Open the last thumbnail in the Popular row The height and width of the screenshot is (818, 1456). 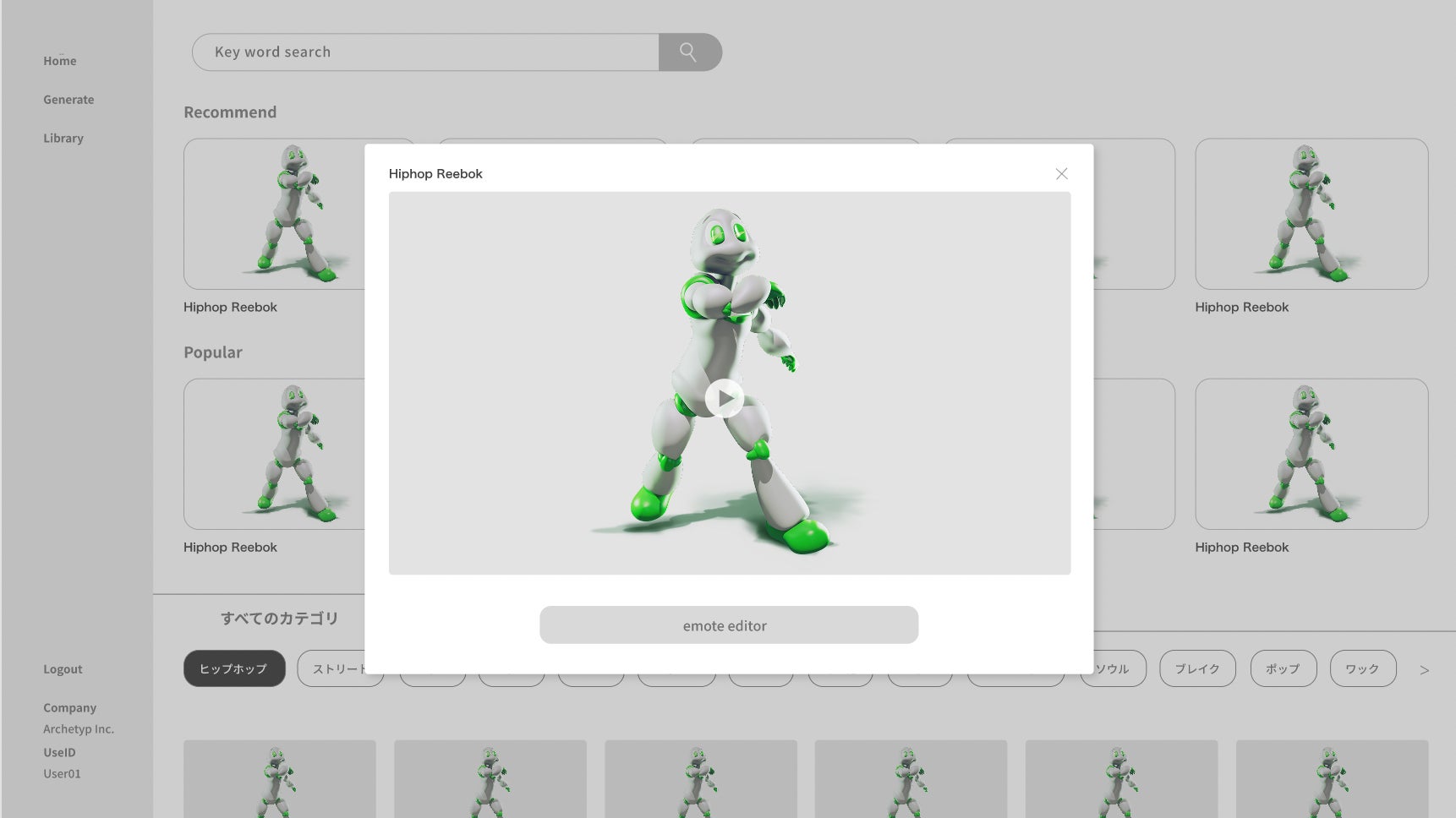tap(1311, 454)
